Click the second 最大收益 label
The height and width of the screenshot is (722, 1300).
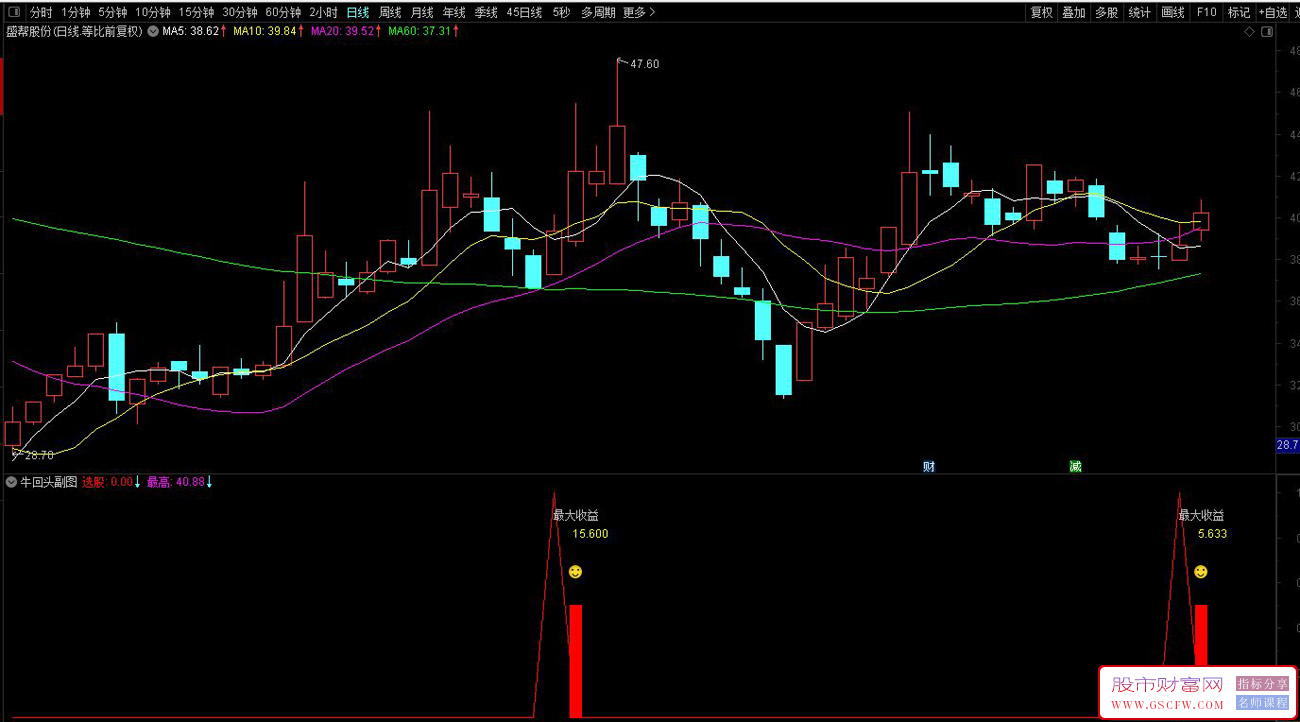[x=1201, y=516]
